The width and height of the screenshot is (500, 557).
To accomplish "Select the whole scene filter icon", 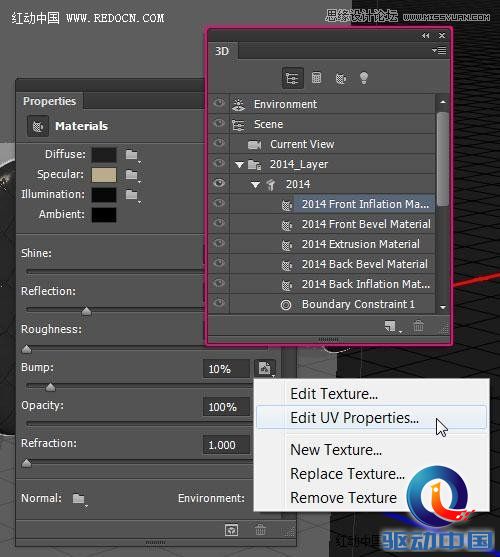I will click(x=293, y=78).
